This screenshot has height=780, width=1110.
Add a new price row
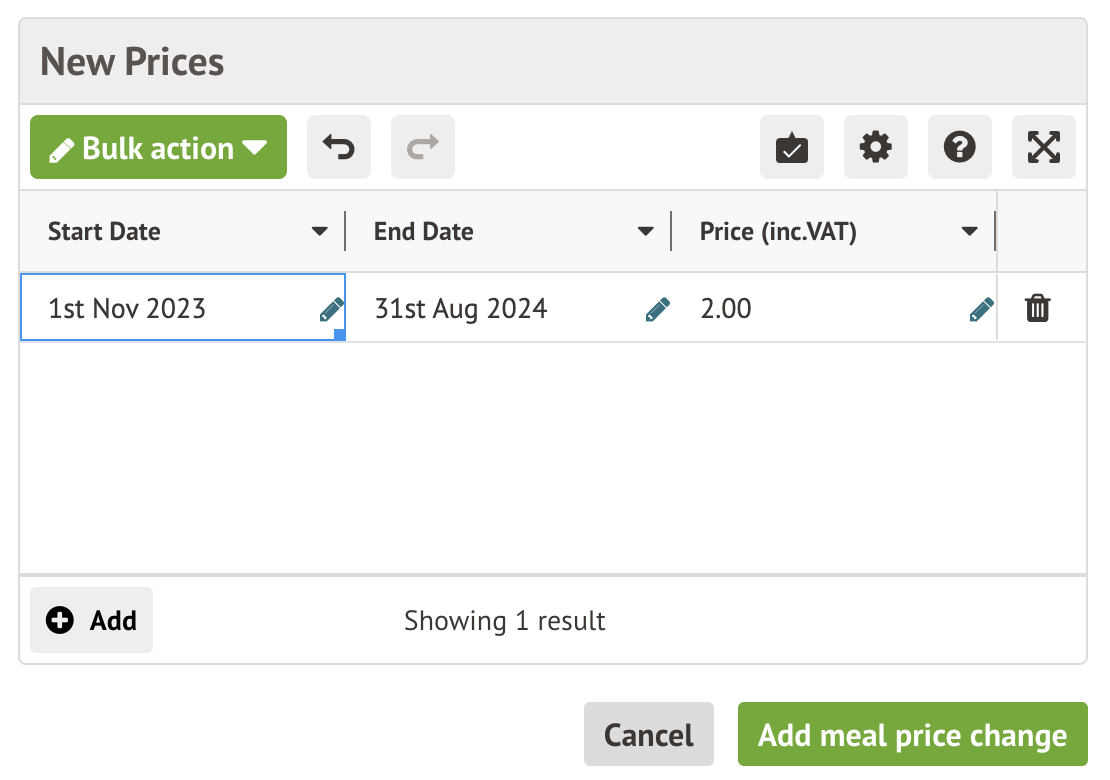(92, 620)
